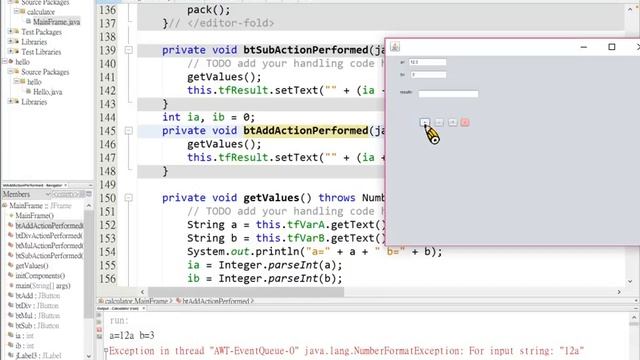The height and width of the screenshot is (360, 640).
Task: Select btAddActionPerformed in Navigator members
Action: click(49, 226)
